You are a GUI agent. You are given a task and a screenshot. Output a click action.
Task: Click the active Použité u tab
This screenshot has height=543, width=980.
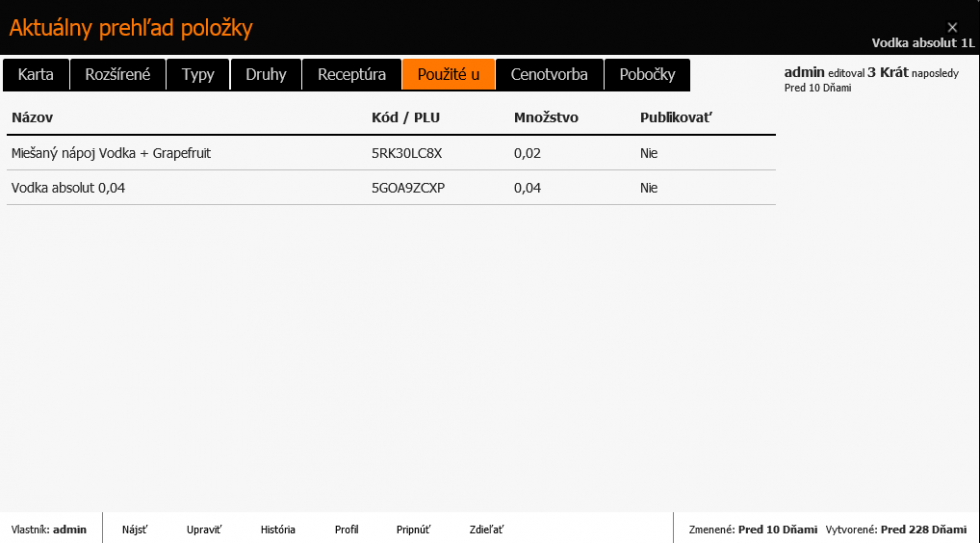click(x=449, y=75)
